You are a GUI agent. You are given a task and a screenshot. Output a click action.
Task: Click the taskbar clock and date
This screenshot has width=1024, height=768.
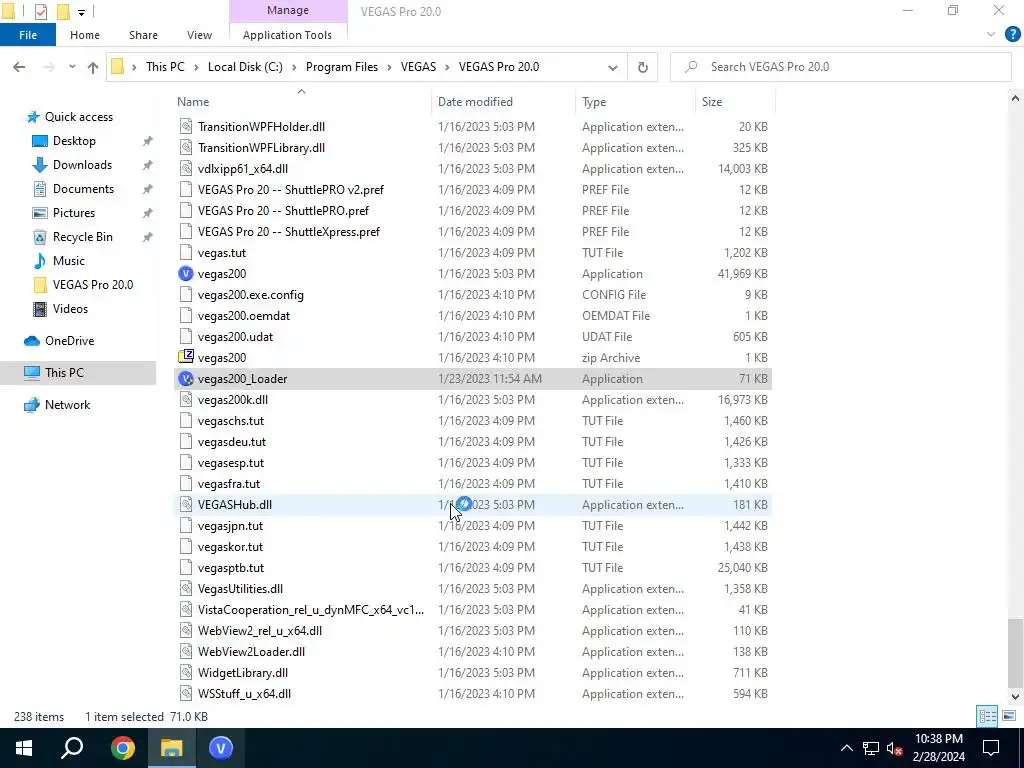tap(938, 748)
